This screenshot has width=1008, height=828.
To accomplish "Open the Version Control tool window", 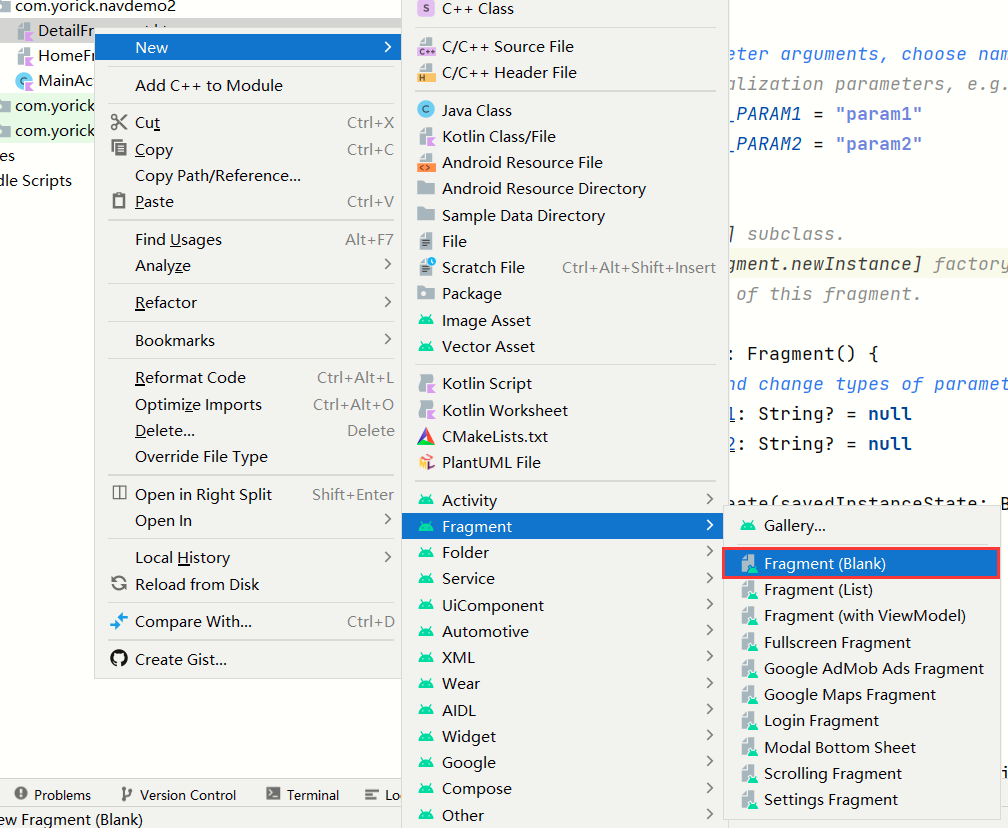I will pyautogui.click(x=178, y=795).
